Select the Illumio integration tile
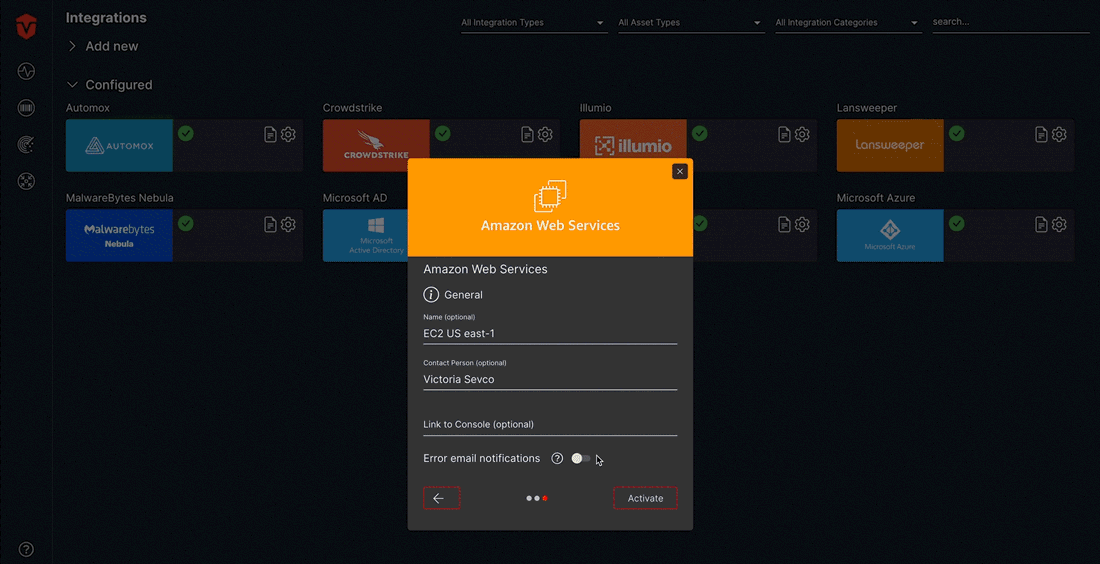Viewport: 1100px width, 564px height. point(633,139)
